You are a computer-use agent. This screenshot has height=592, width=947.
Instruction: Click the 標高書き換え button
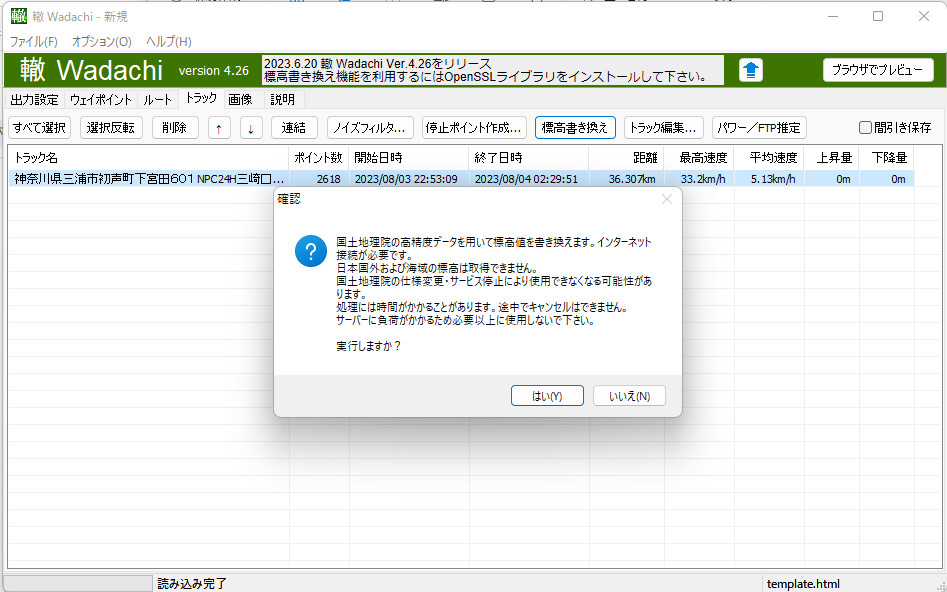tap(575, 127)
